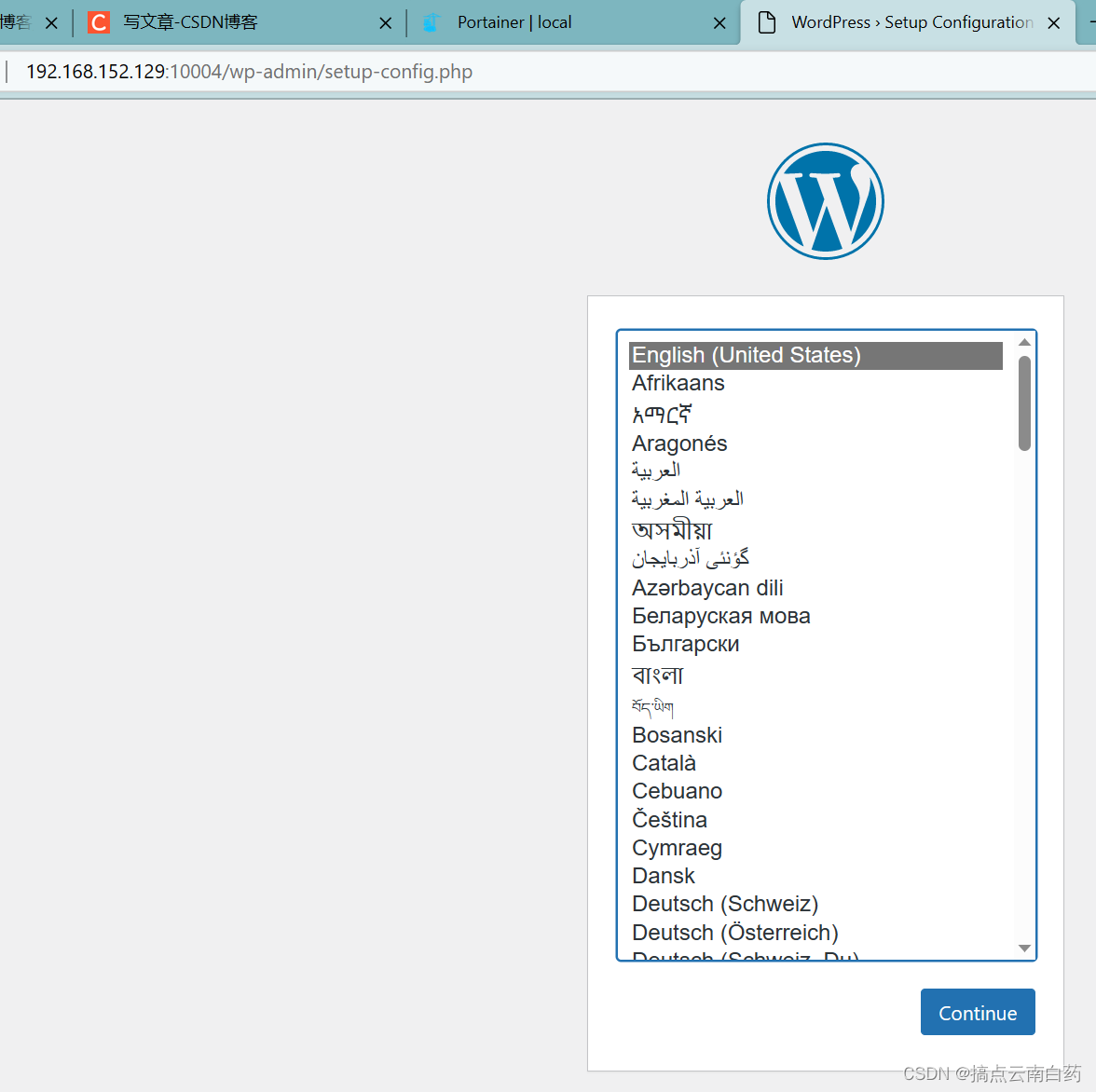The image size is (1096, 1092).
Task: Select the العربية Arabic option
Action: (815, 471)
